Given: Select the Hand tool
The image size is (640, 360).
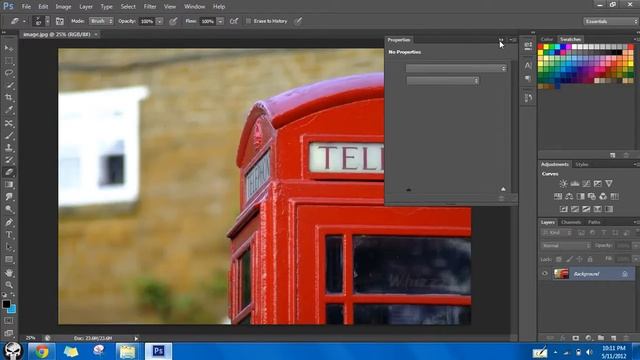Looking at the screenshot, I should click(9, 273).
